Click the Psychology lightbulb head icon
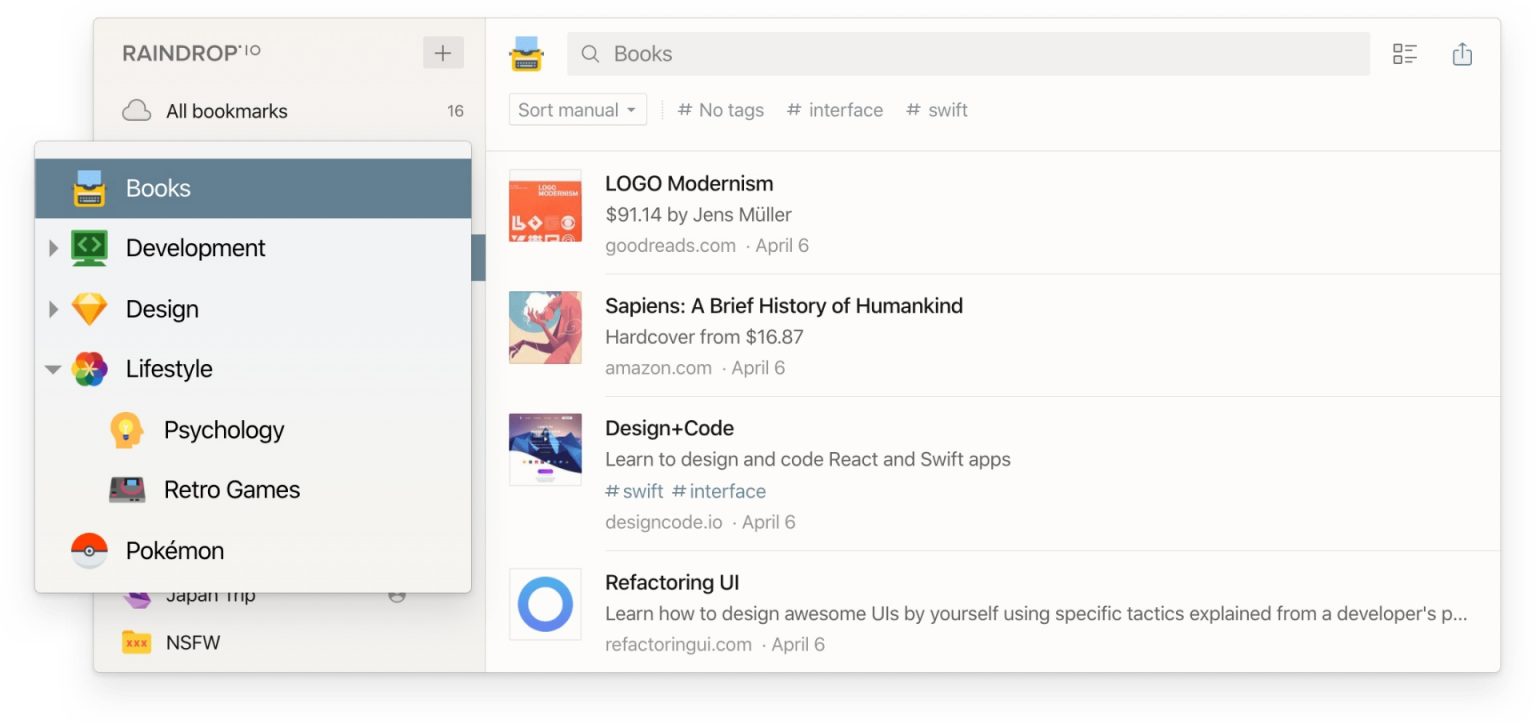This screenshot has width=1536, height=728. [127, 430]
